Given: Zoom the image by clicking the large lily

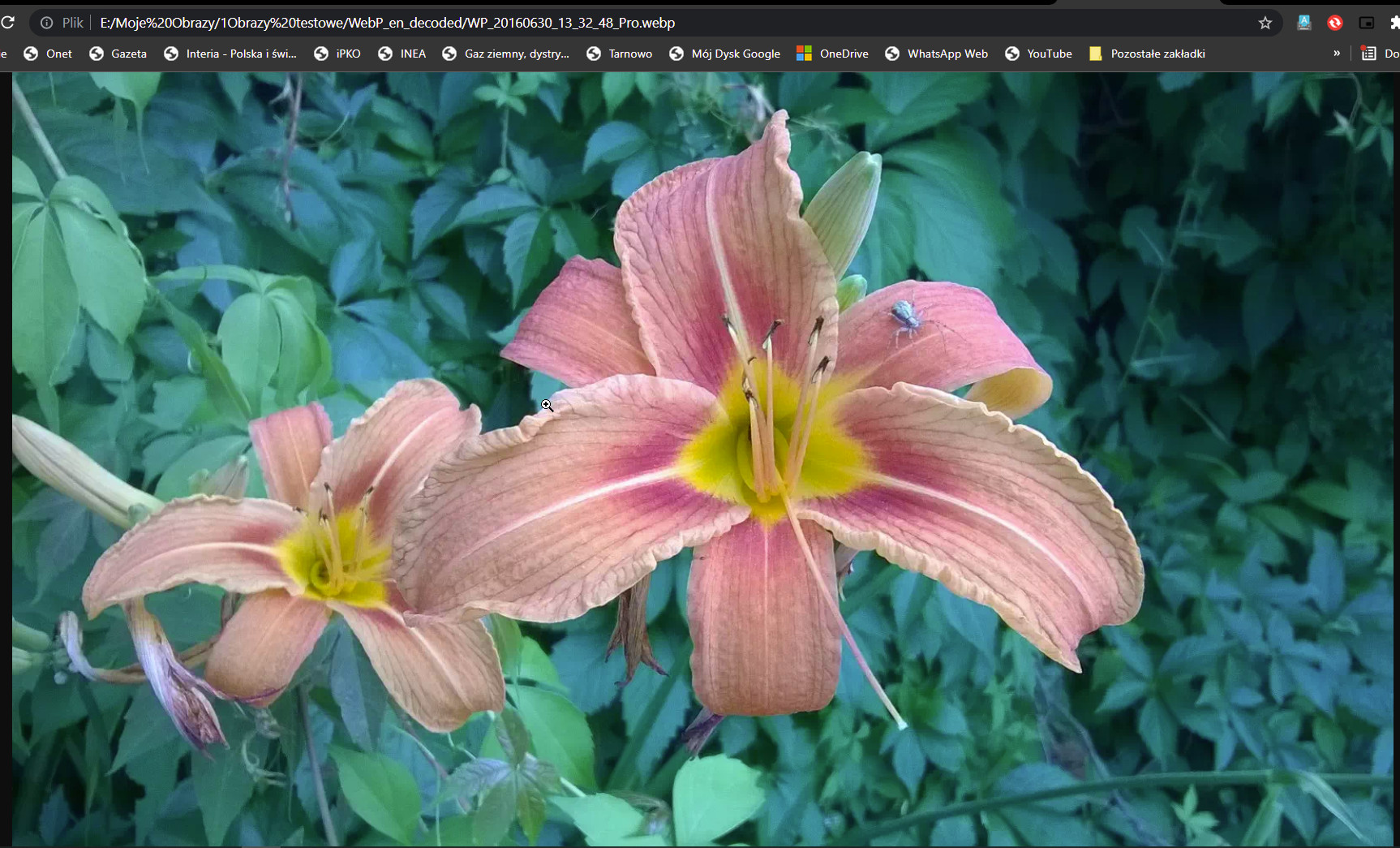Looking at the screenshot, I should (762, 454).
